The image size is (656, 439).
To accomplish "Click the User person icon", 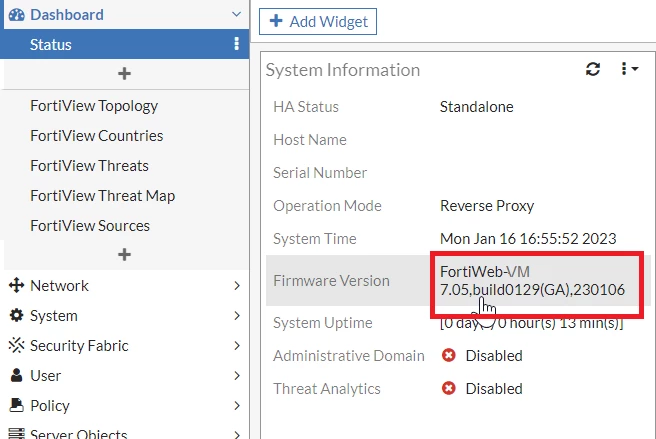I will tap(16, 375).
